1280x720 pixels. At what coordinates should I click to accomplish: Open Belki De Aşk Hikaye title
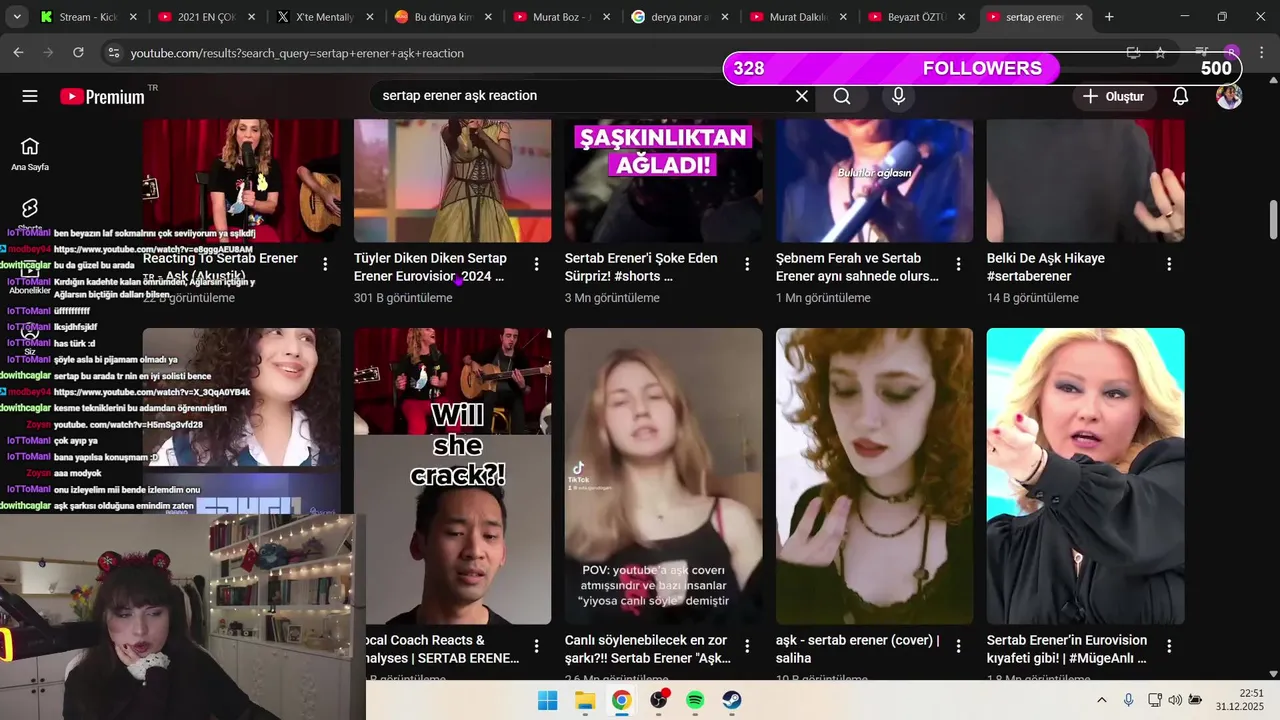tap(1046, 267)
